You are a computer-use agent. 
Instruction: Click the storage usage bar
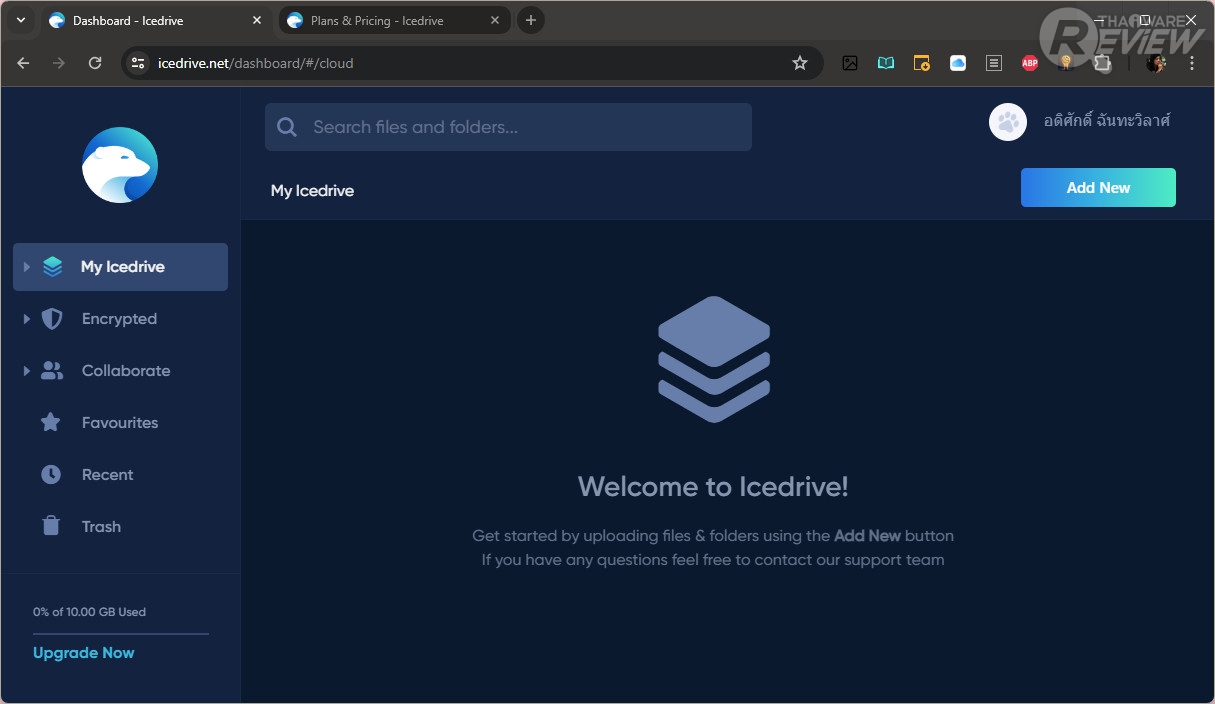[121, 634]
